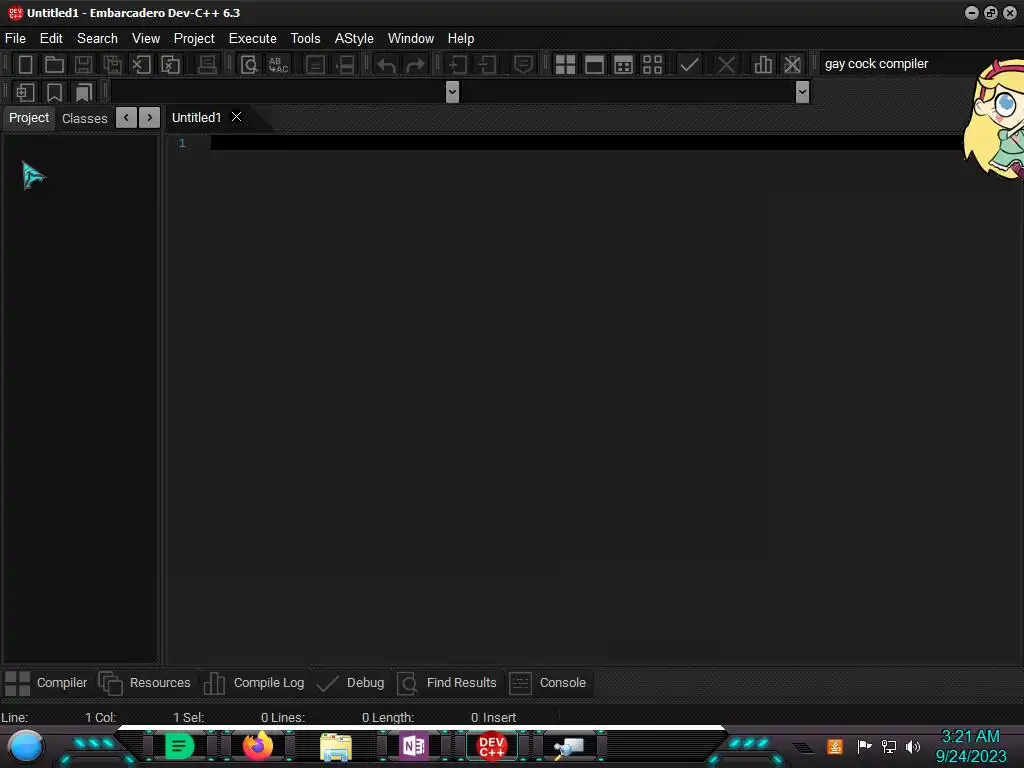The image size is (1024, 768).
Task: Open File Explorer from the taskbar
Action: (x=336, y=747)
